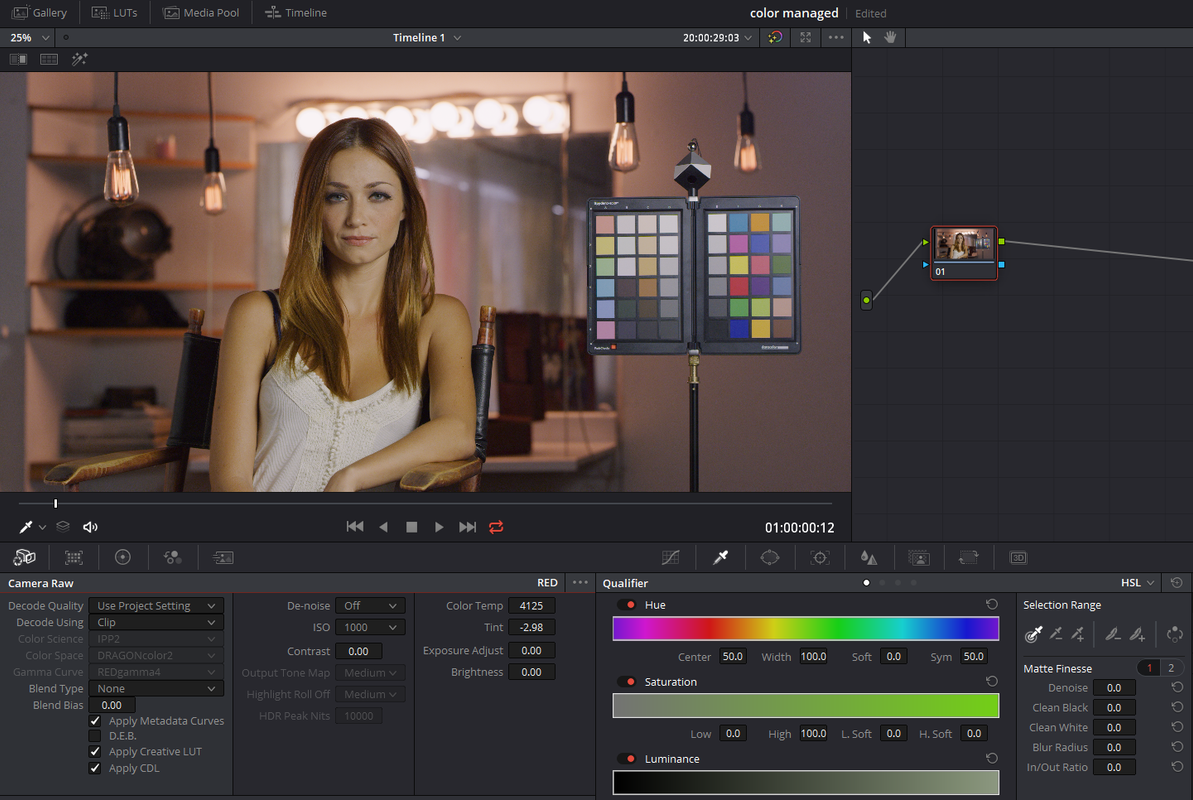Toggle loop playback icon
Viewport: 1193px width, 800px height.
(x=496, y=527)
